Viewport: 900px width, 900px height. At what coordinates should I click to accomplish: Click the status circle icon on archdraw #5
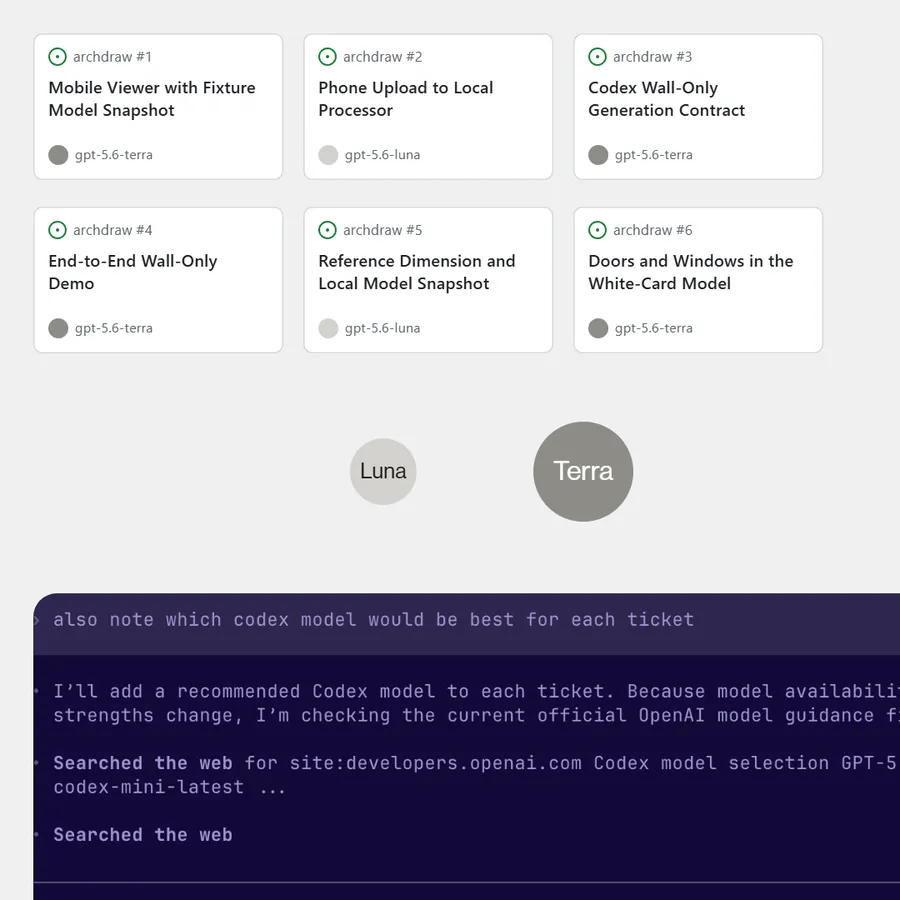327,230
